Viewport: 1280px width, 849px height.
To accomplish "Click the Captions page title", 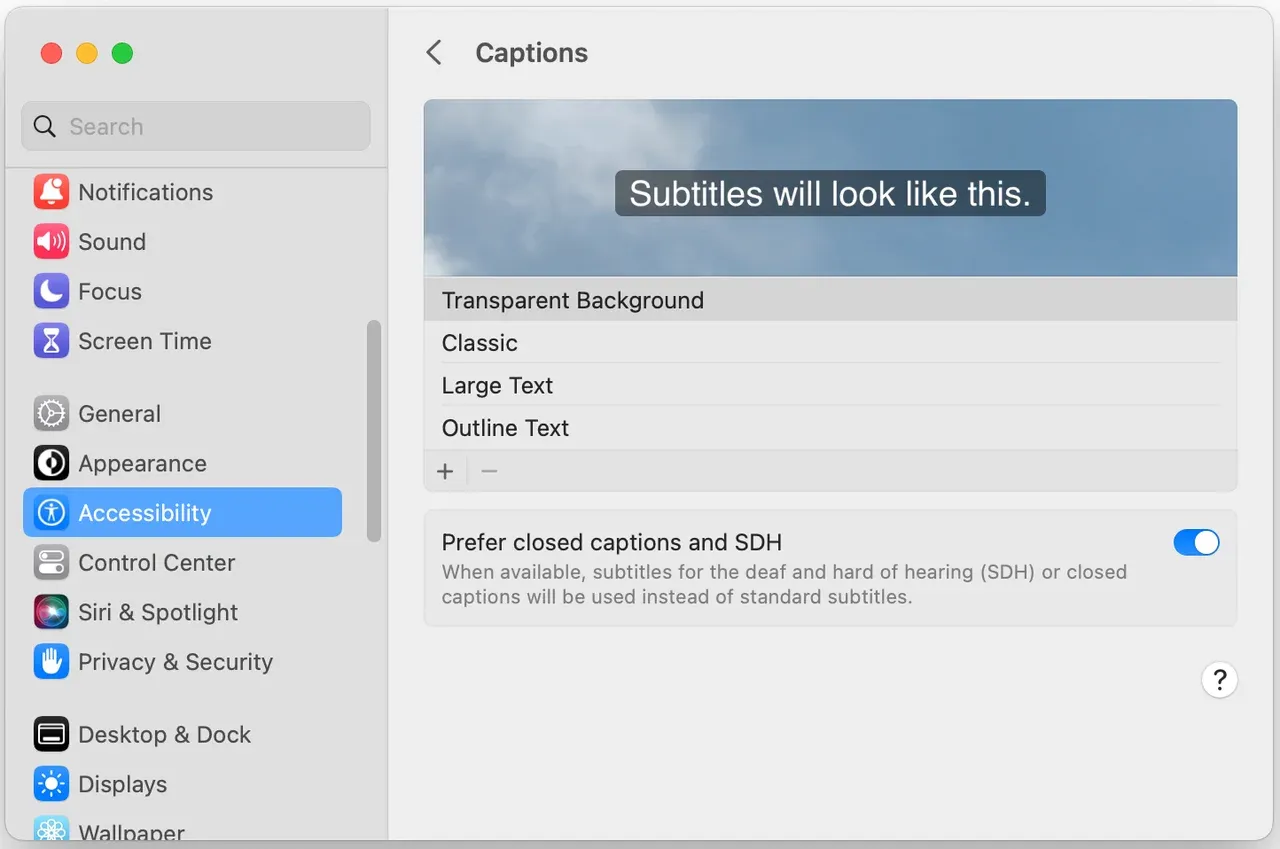I will (532, 53).
